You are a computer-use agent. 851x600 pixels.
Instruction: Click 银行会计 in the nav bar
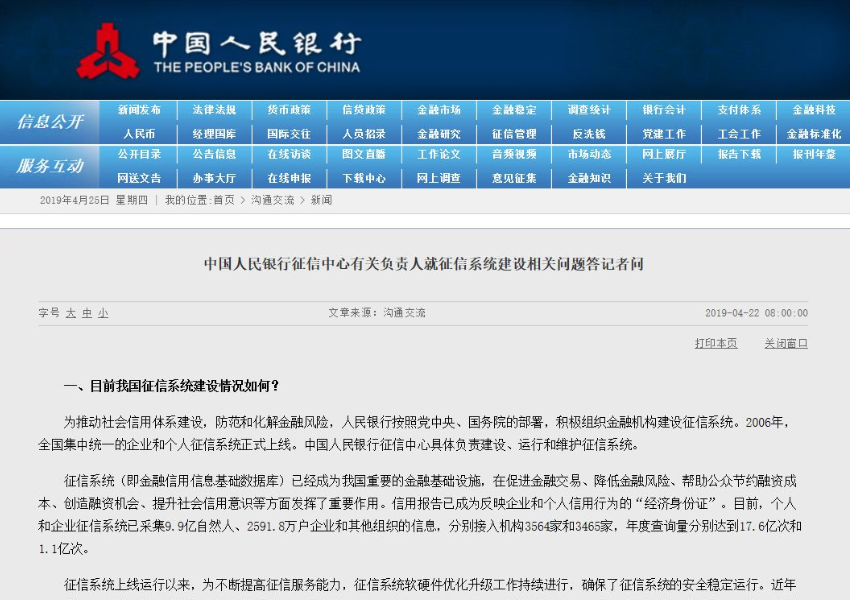664,110
